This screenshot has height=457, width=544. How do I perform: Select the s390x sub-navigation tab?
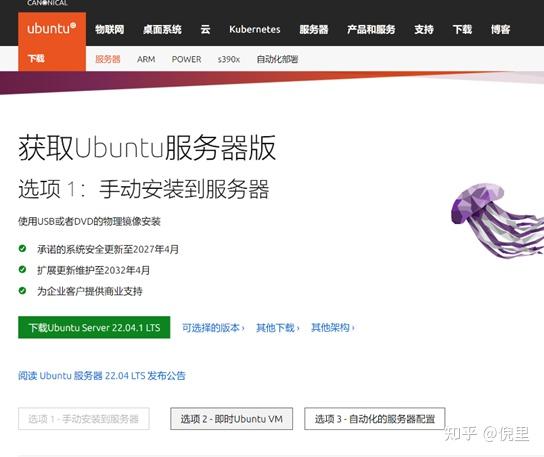click(229, 59)
